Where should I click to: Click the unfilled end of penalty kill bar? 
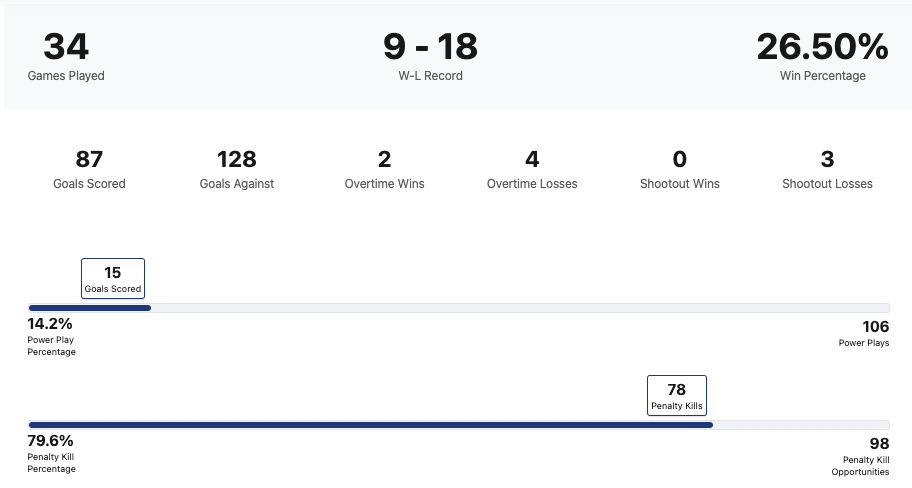tap(800, 425)
